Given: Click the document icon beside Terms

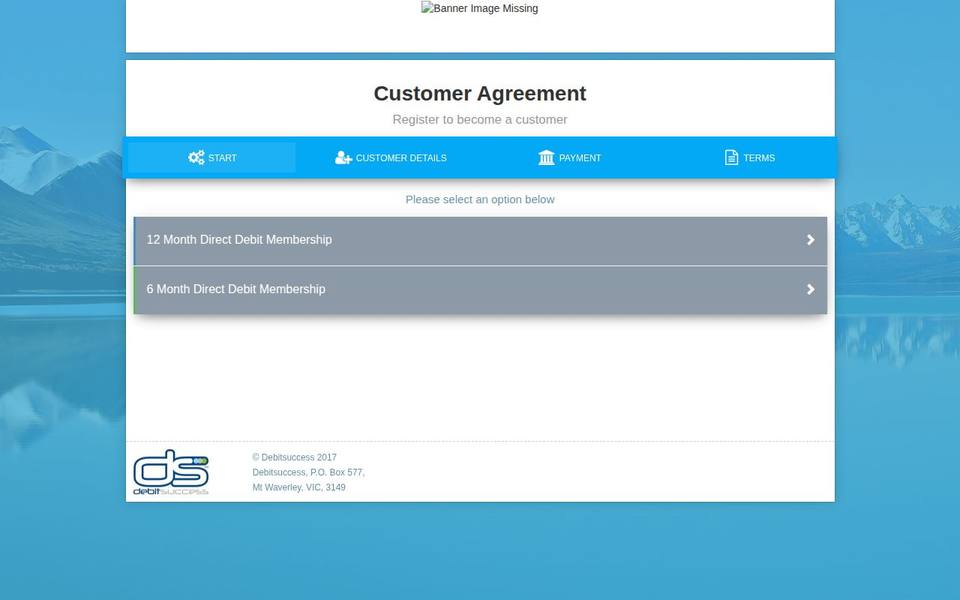Looking at the screenshot, I should pos(731,157).
